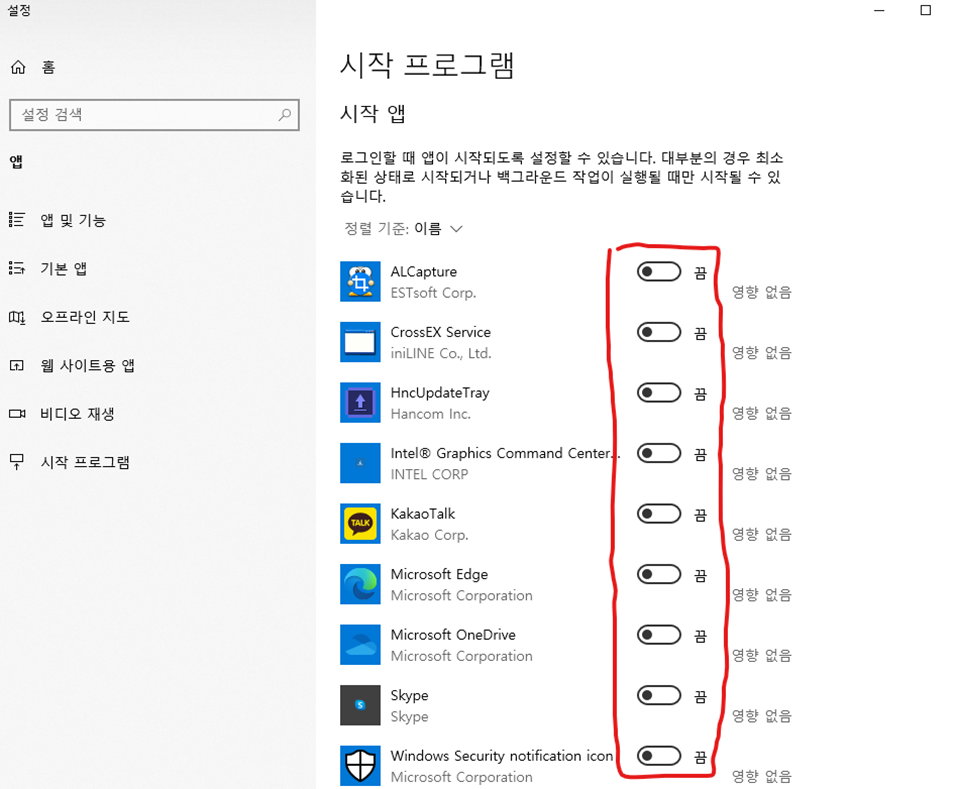Image resolution: width=954 pixels, height=789 pixels.
Task: Toggle ALCapture startup switch
Action: coord(659,272)
